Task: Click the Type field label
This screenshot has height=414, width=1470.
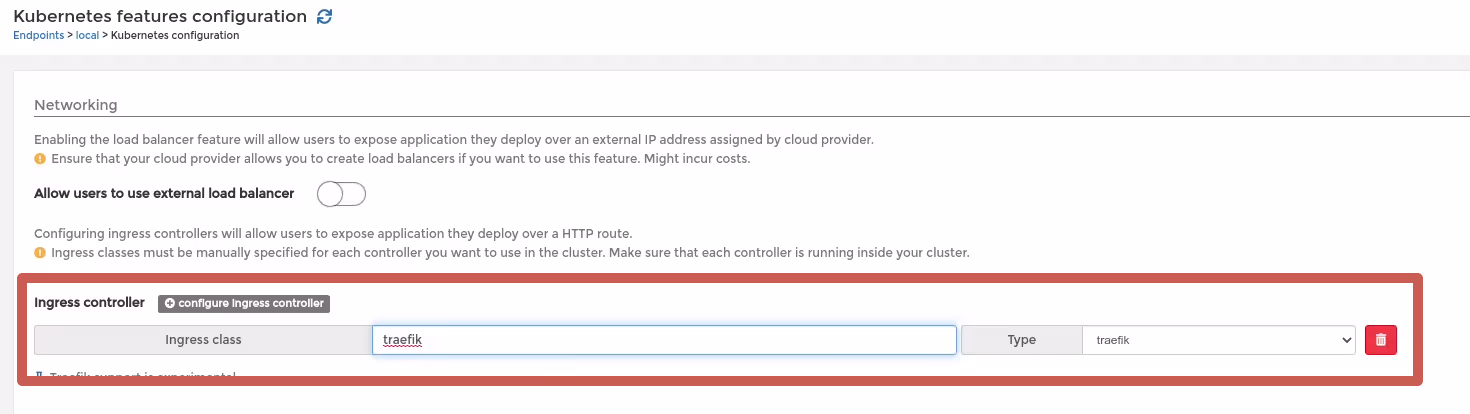Action: coord(1022,340)
